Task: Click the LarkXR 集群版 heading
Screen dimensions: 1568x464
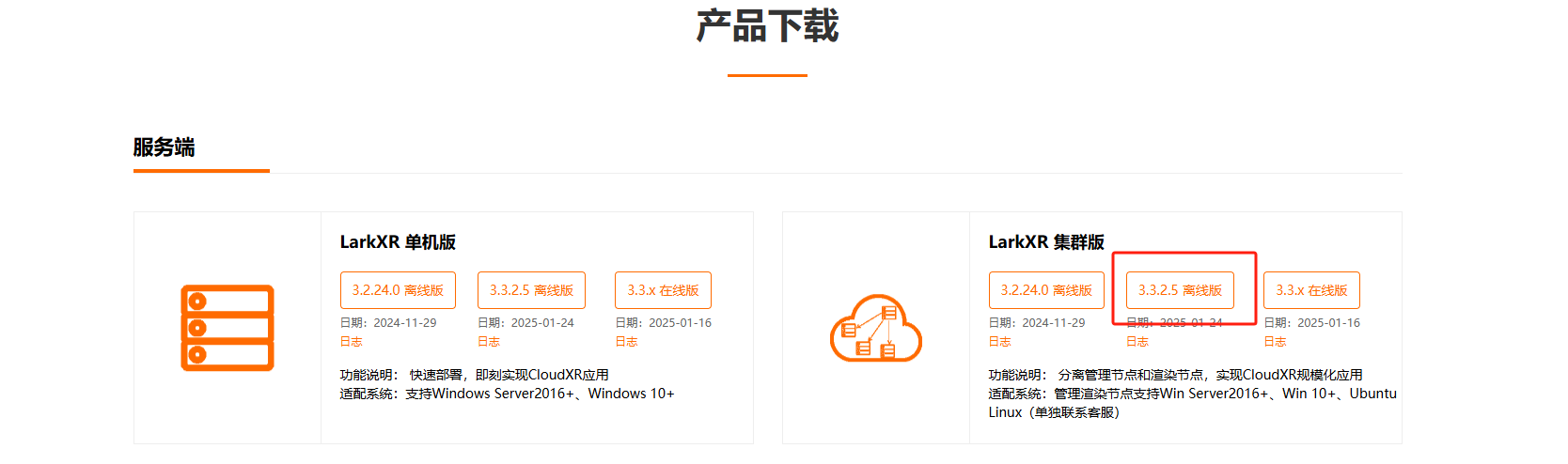Action: tap(1046, 242)
